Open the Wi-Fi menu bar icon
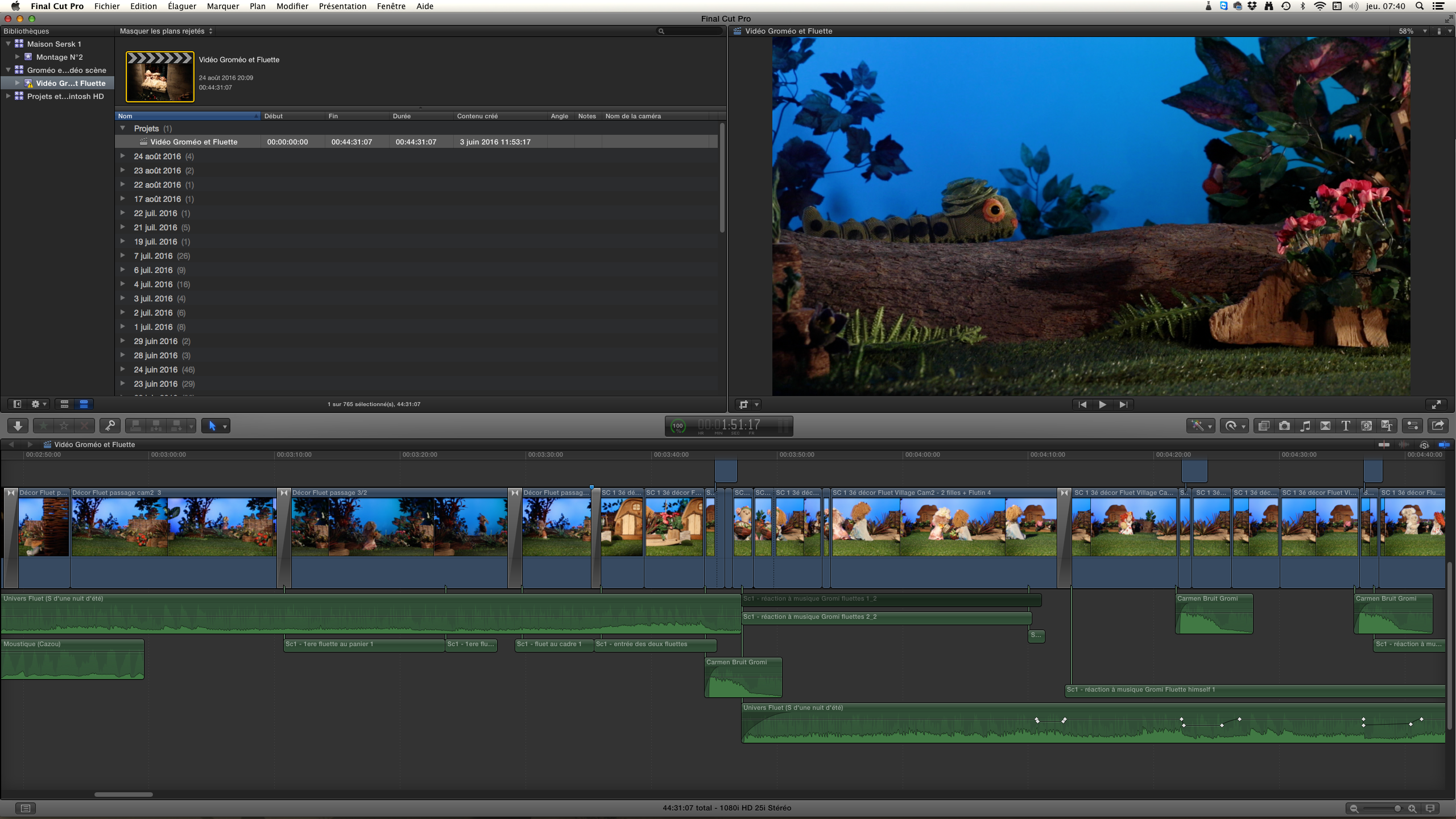 [x=1319, y=6]
